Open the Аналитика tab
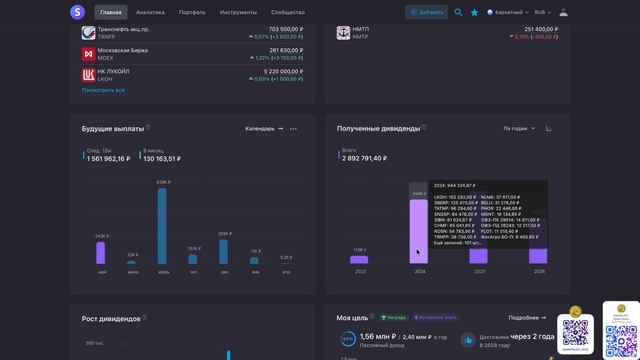This screenshot has width=640, height=360. (150, 12)
